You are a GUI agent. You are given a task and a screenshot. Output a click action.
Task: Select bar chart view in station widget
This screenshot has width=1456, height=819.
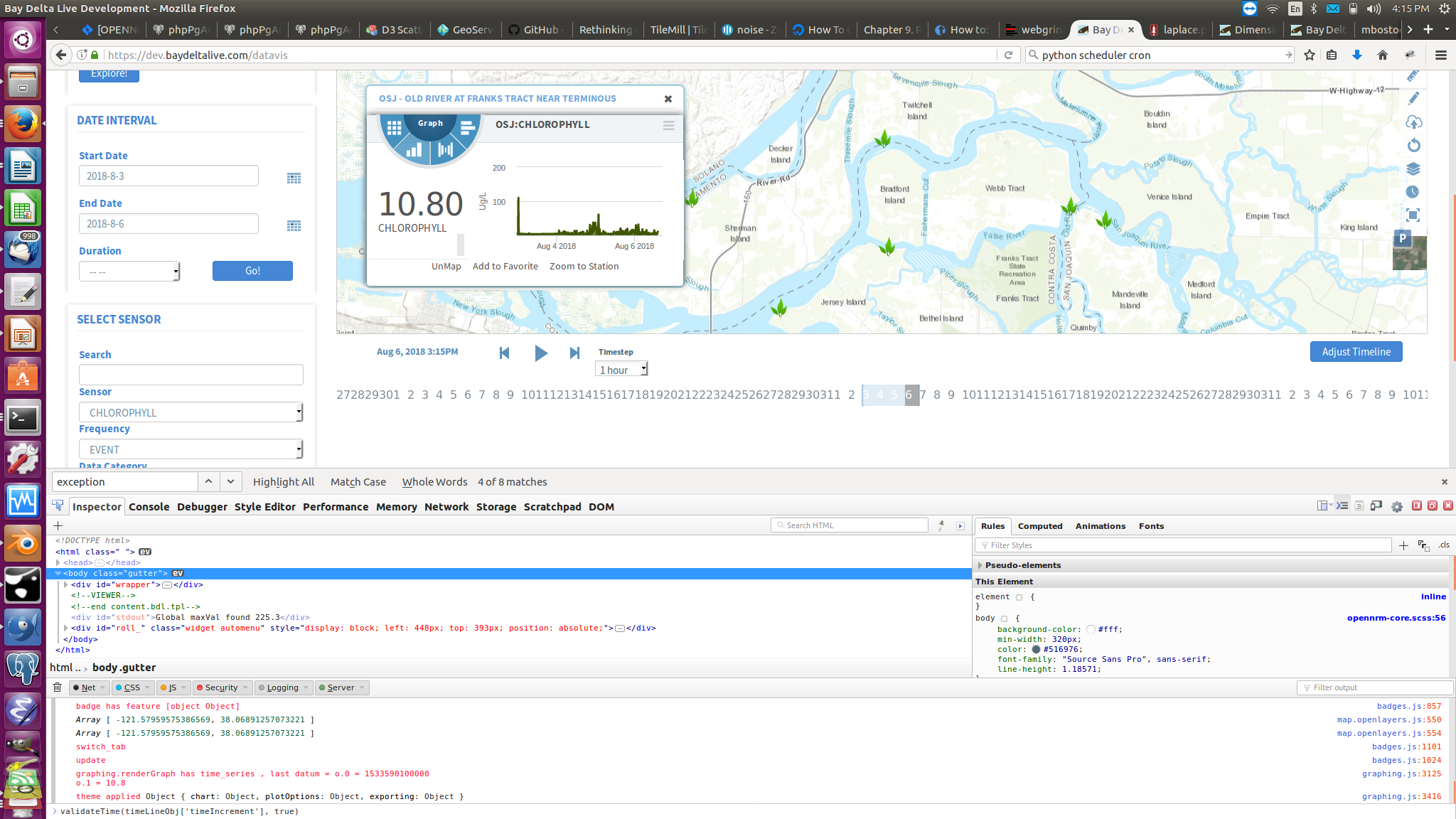point(414,149)
